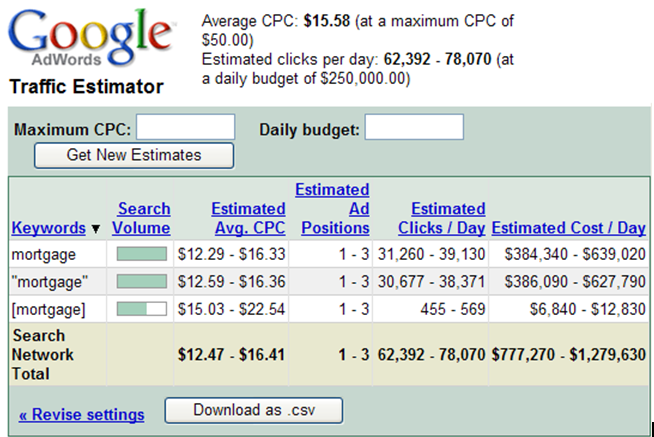
Task: Click the quoted "mortgage" search volume bar
Action: click(141, 283)
